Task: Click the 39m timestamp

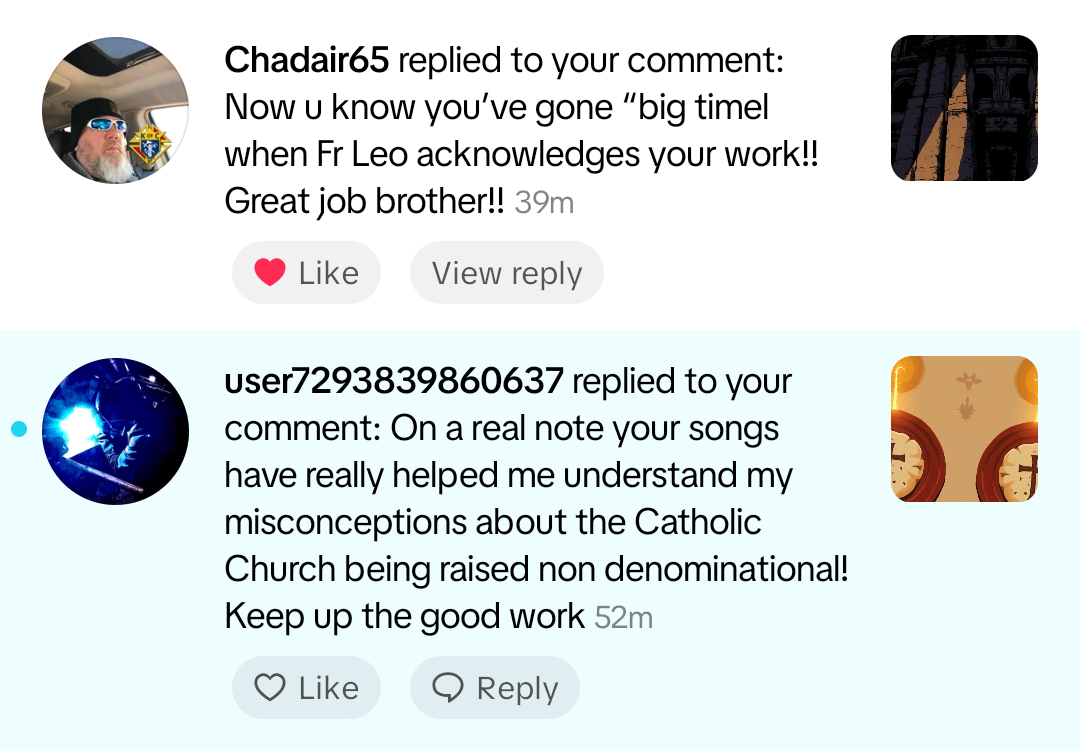Action: click(x=544, y=203)
